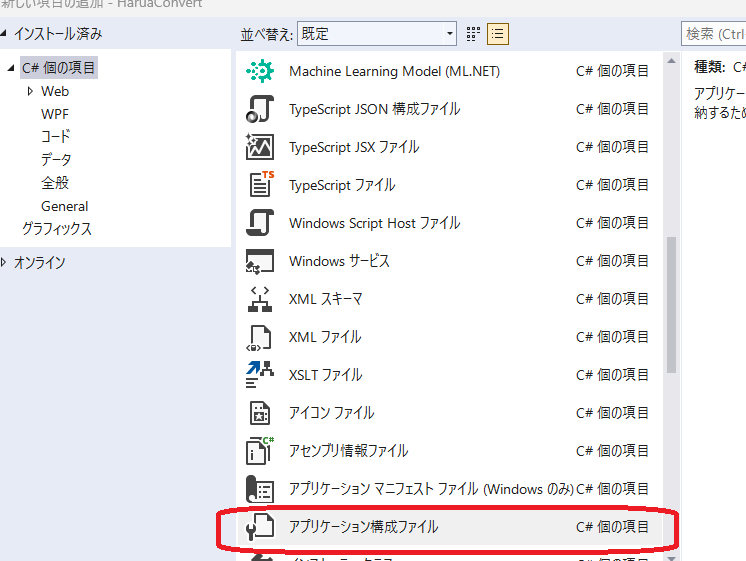This screenshot has width=746, height=561.
Task: Open the 並べ替え sort dropdown
Action: [x=377, y=34]
